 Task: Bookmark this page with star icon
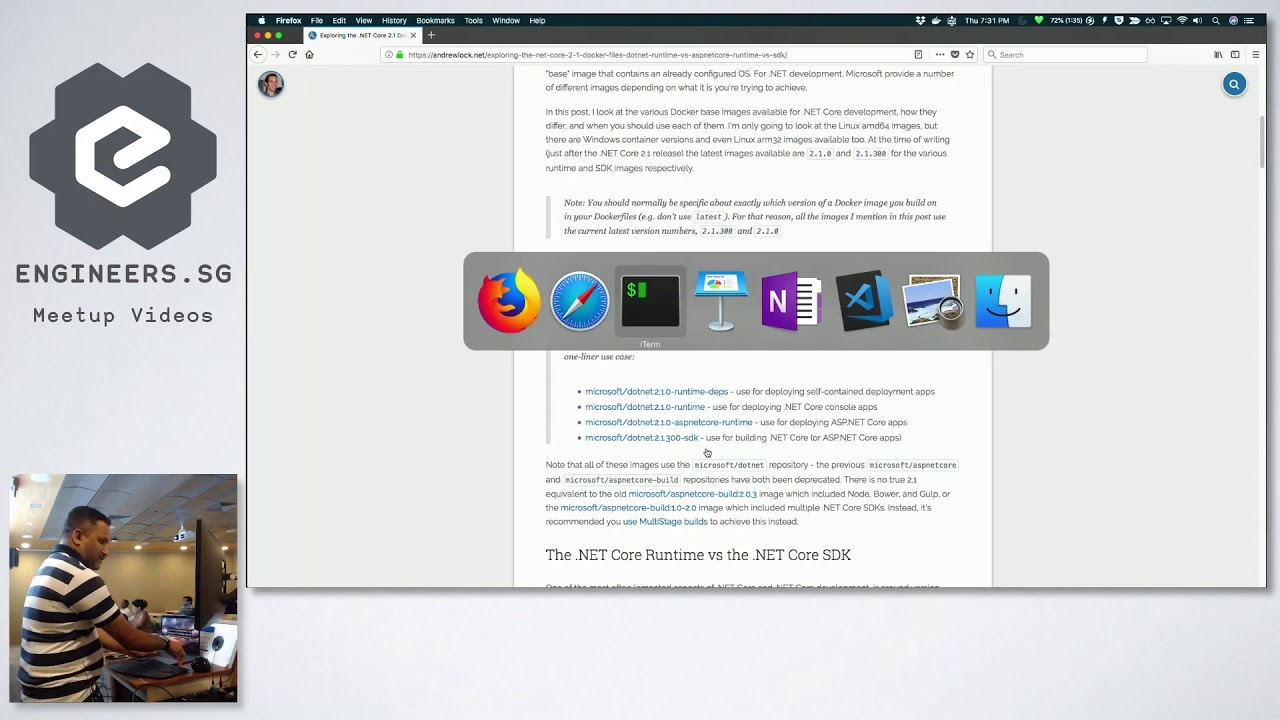point(970,55)
